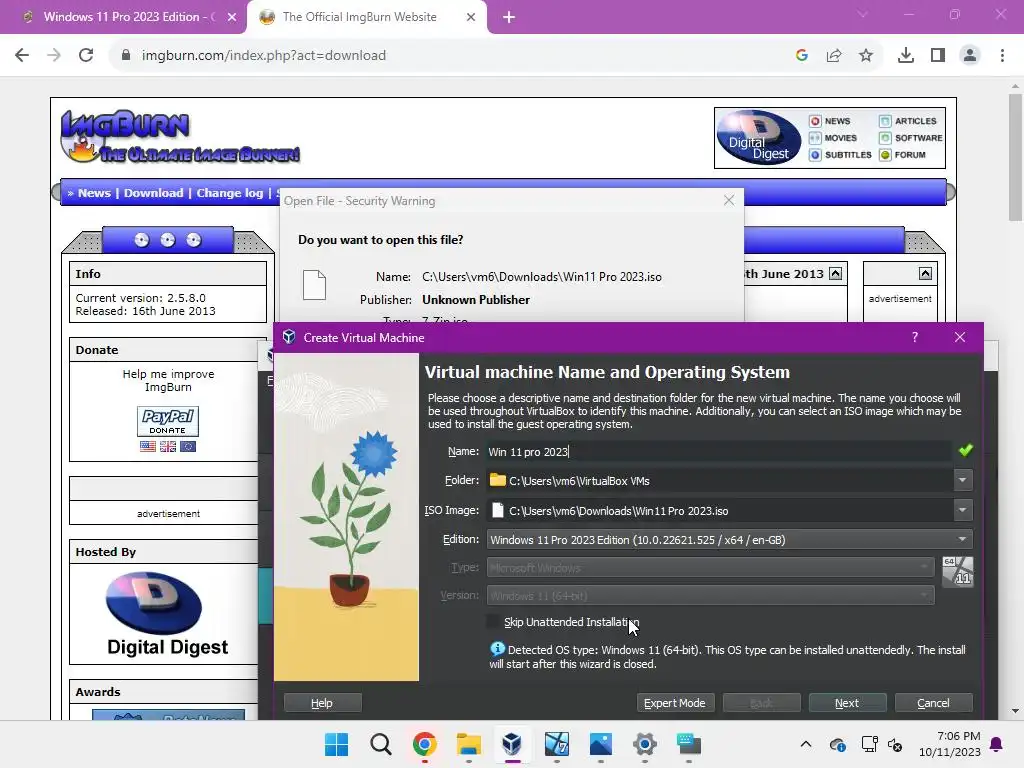Click the Cancel button in Create Virtual Machine
This screenshot has width=1024, height=768.
point(933,703)
